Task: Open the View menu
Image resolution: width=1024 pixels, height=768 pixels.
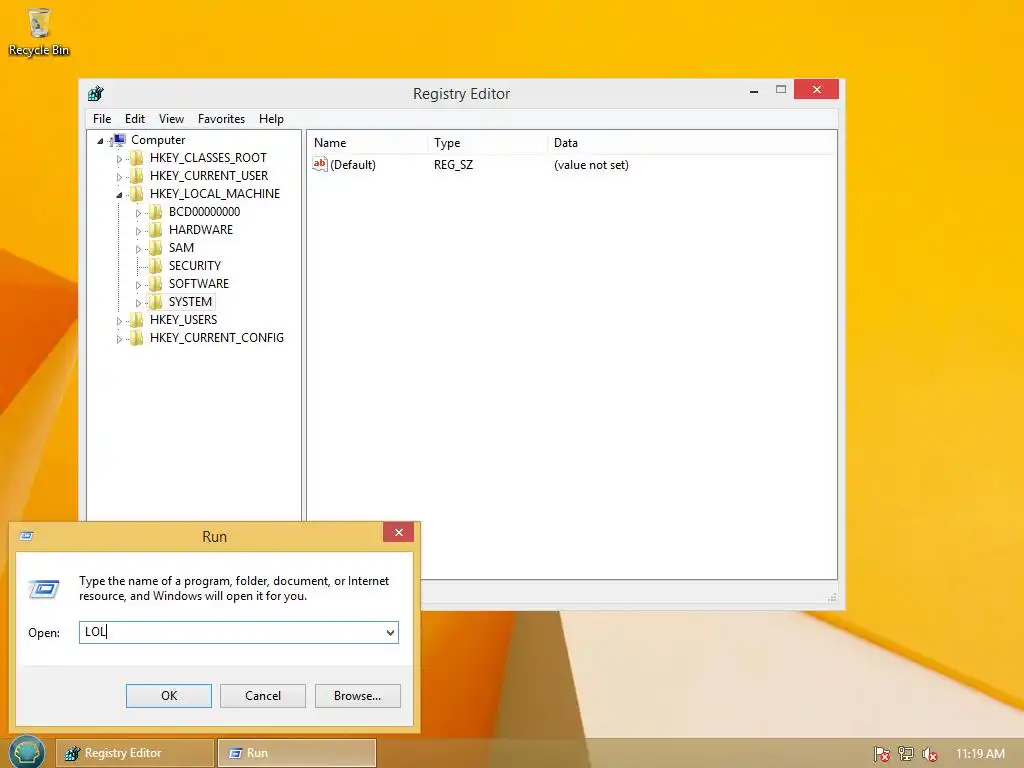Action: click(x=171, y=119)
